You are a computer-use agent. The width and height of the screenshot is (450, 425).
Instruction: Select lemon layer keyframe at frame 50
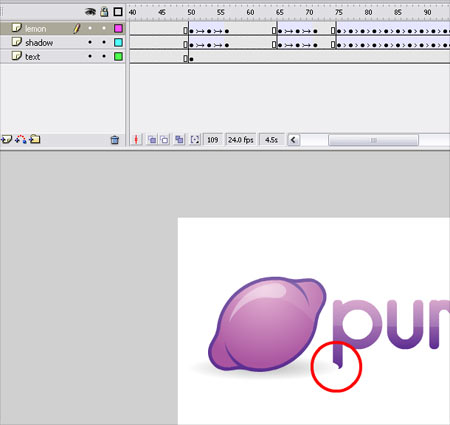pyautogui.click(x=191, y=31)
